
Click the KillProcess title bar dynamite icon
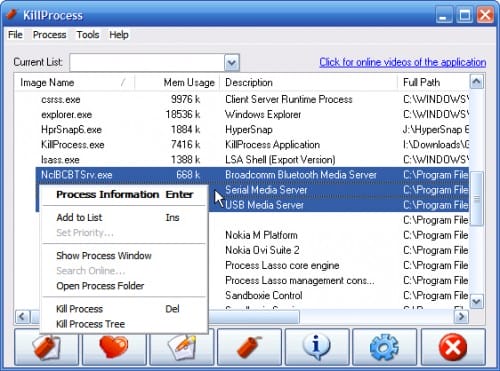pyautogui.click(x=12, y=15)
